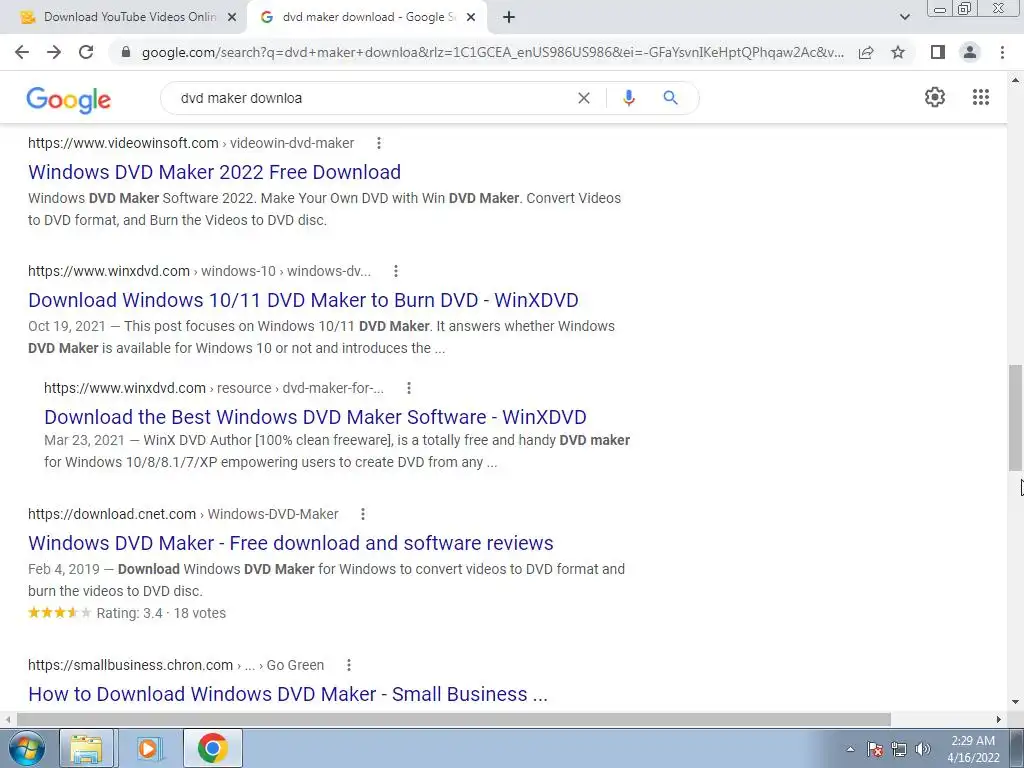Close the Download YouTube Videos tab
Image resolution: width=1024 pixels, height=768 pixels.
click(x=232, y=17)
